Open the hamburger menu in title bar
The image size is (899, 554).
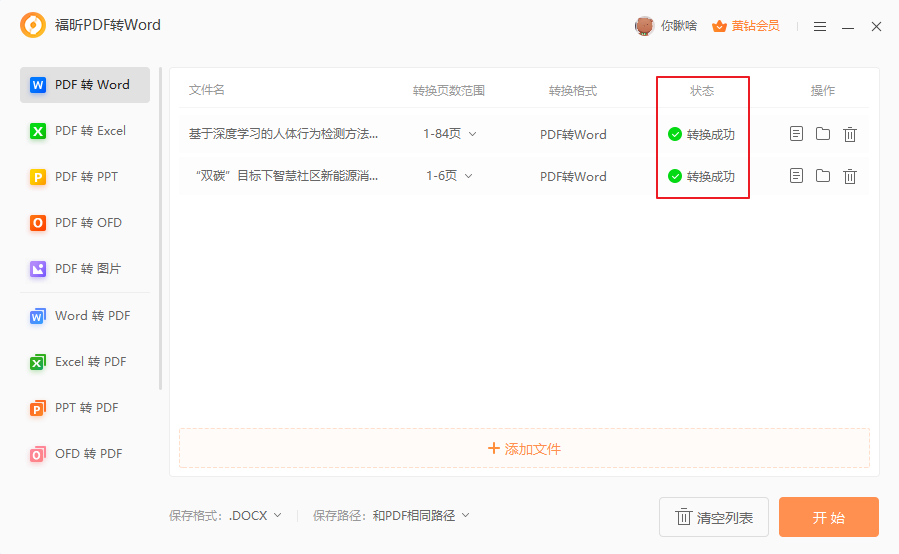pos(820,26)
